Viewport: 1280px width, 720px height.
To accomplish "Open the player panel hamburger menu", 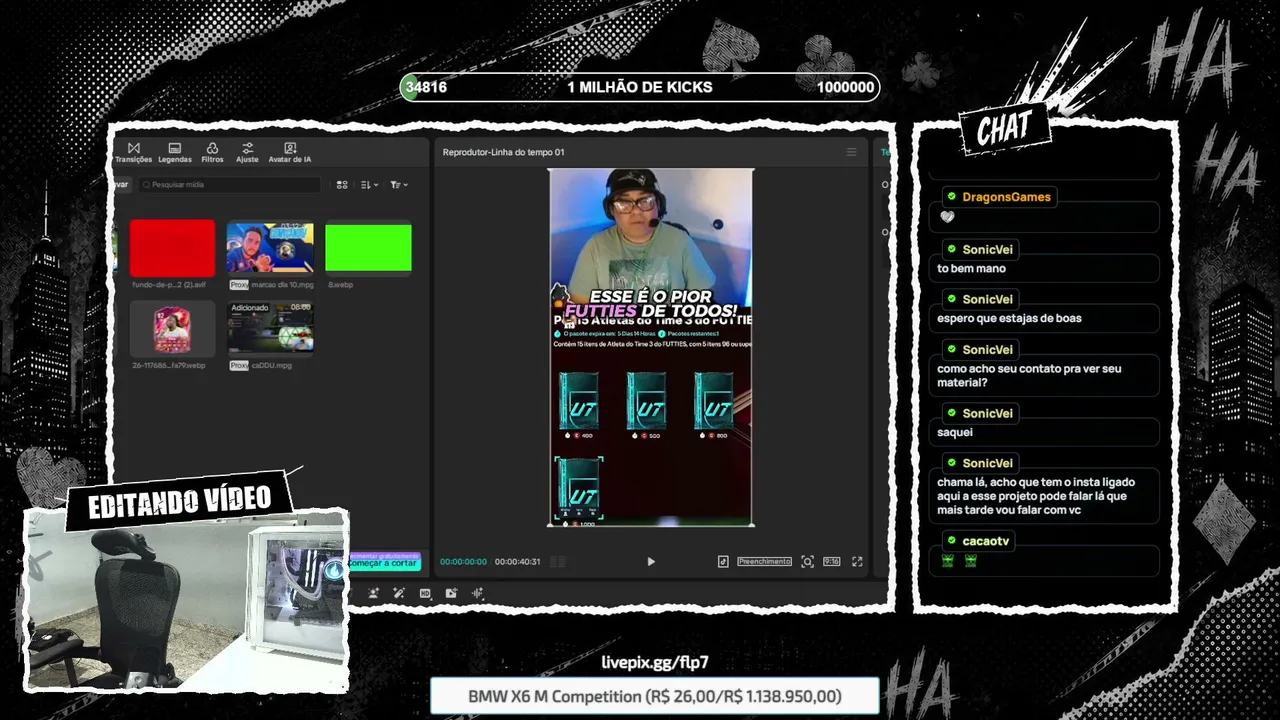I will 851,152.
